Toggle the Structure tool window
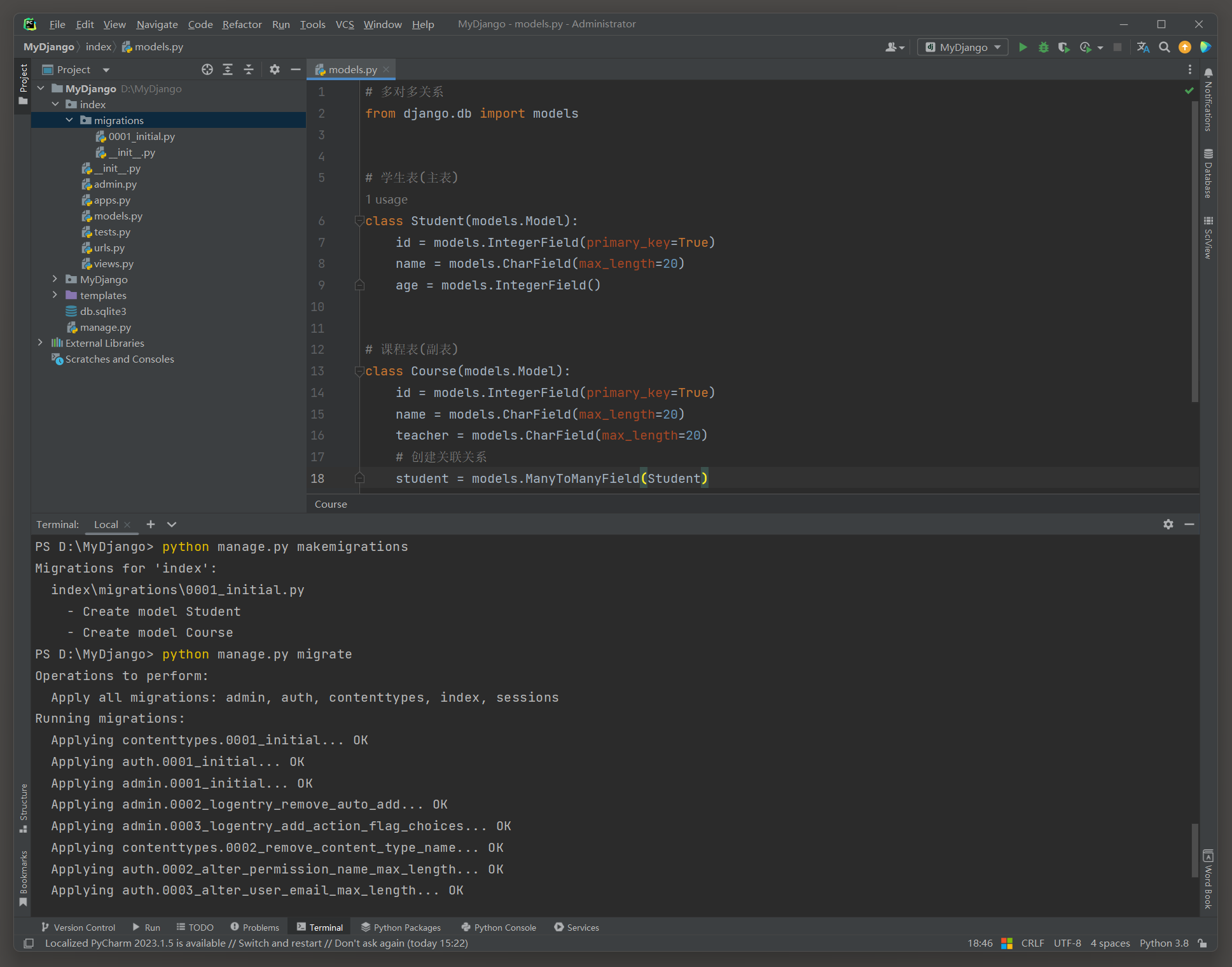 pyautogui.click(x=24, y=808)
